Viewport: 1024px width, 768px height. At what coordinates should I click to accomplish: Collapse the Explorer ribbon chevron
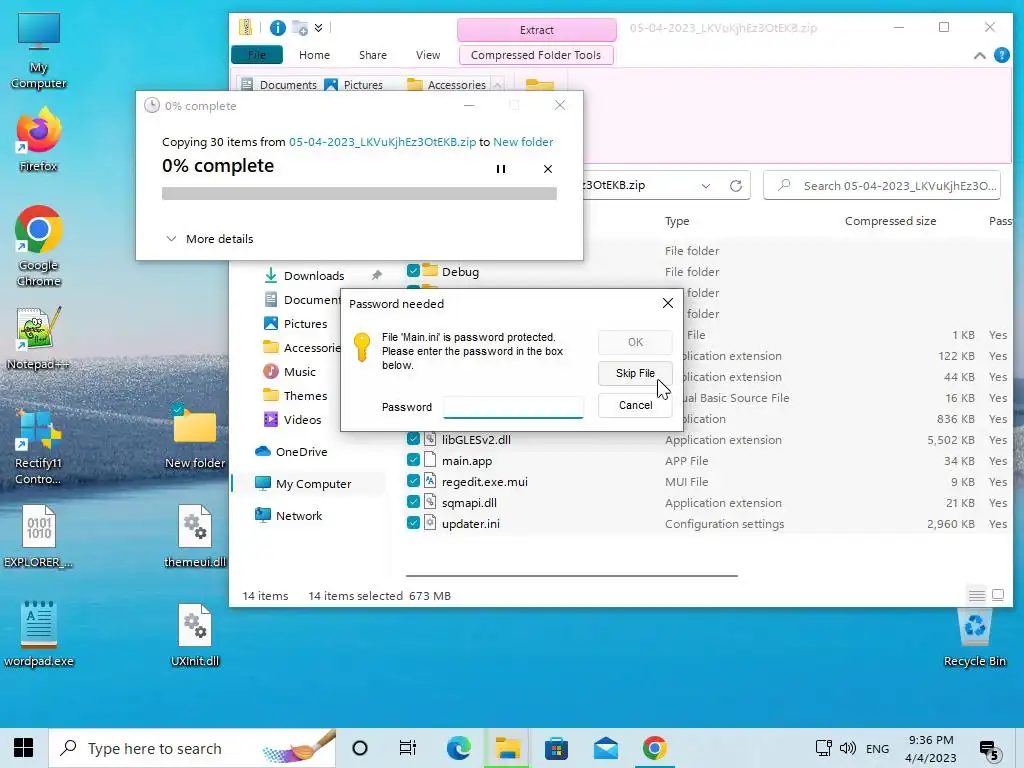[980, 56]
